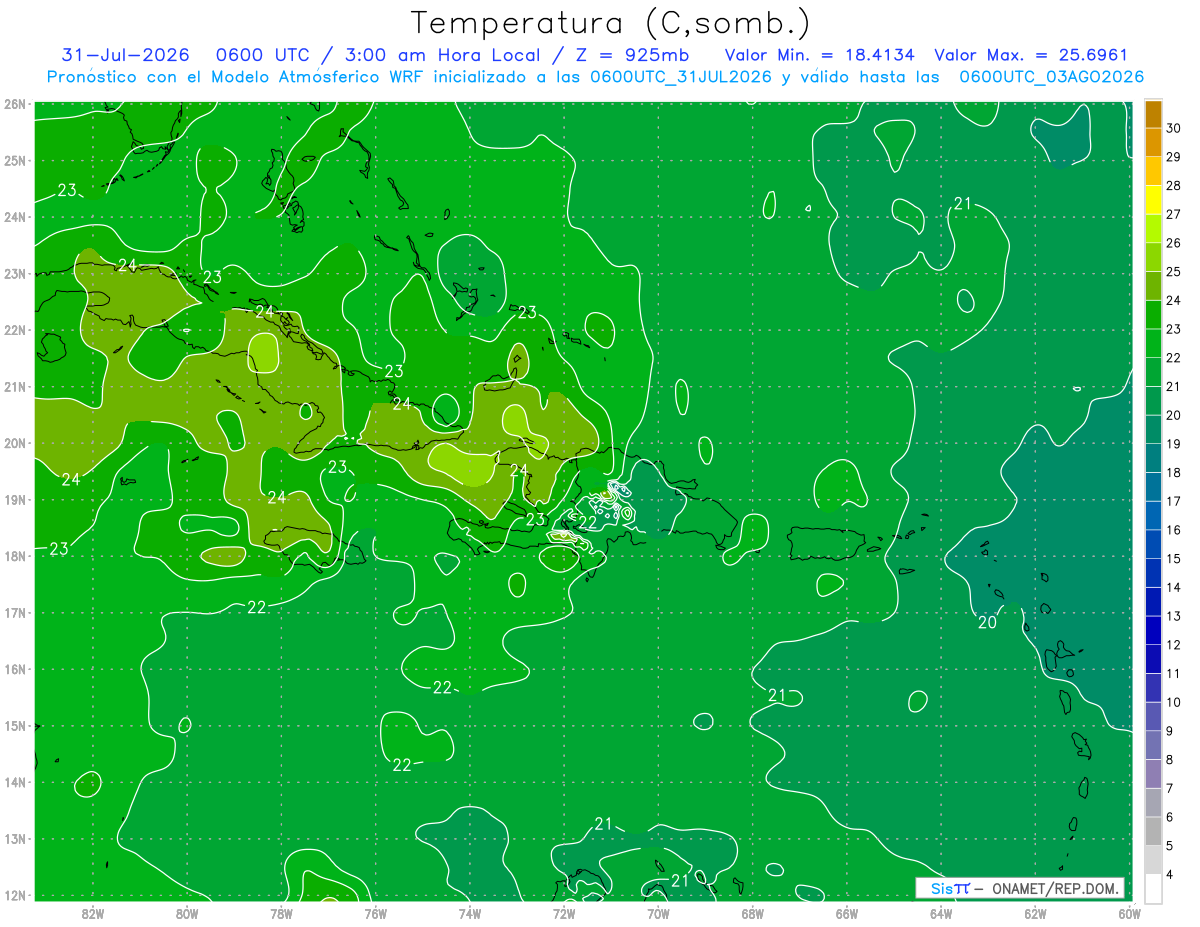Click the '26' label on color bar
This screenshot has width=1200, height=927.
[1173, 243]
